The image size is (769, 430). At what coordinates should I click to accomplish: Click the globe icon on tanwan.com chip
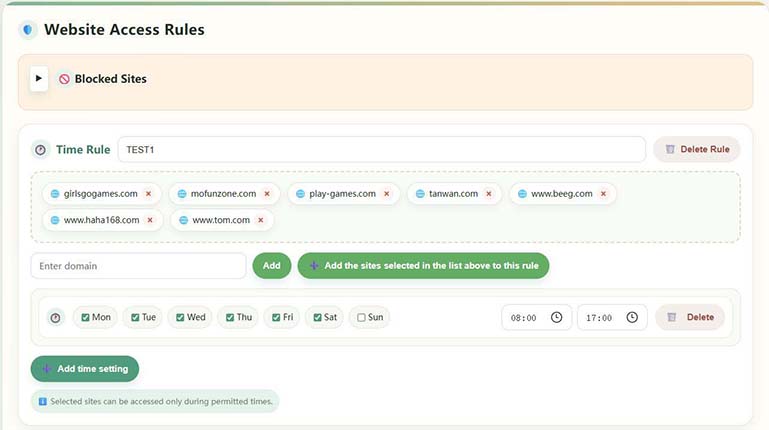tap(420, 194)
